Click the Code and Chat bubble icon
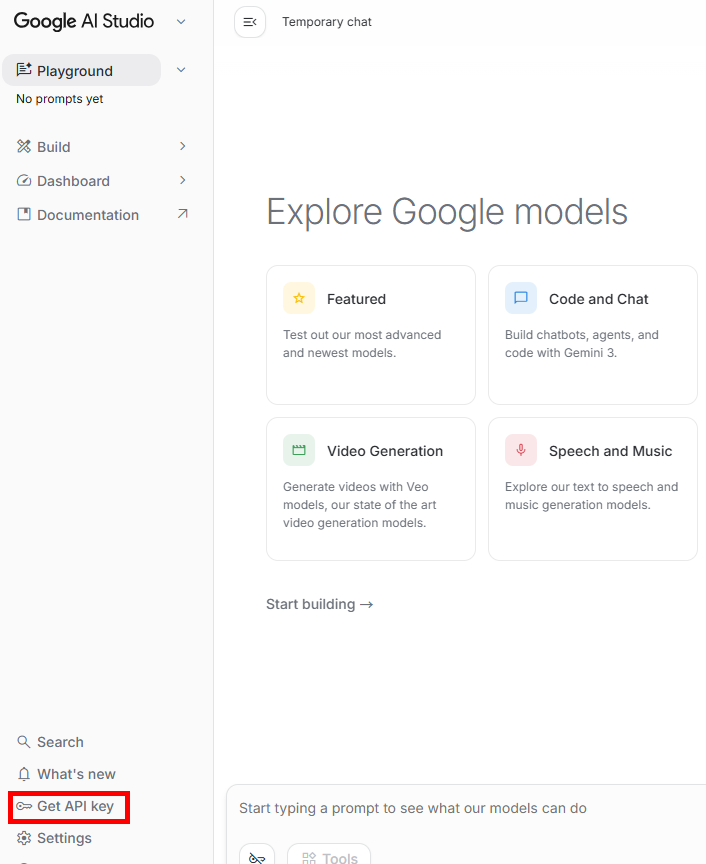 pos(521,298)
